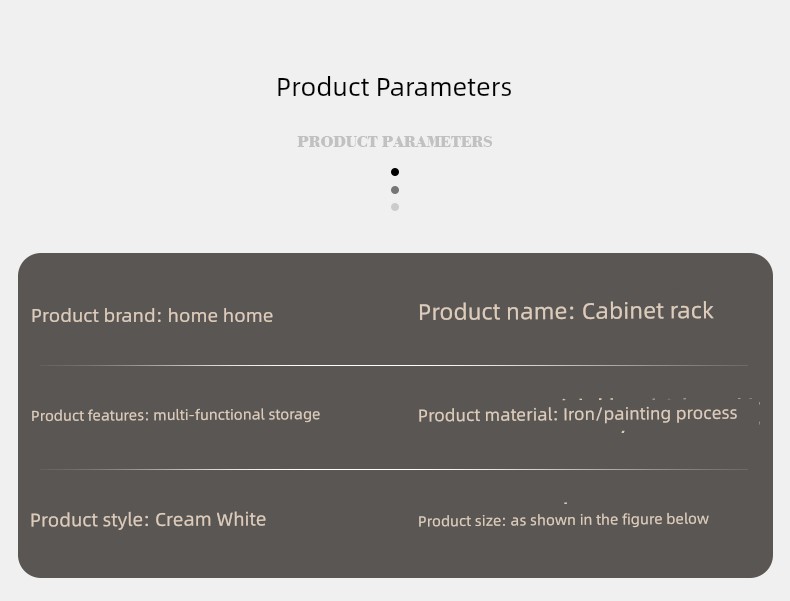
Task: Select the "Product name:" label
Action: pos(496,312)
